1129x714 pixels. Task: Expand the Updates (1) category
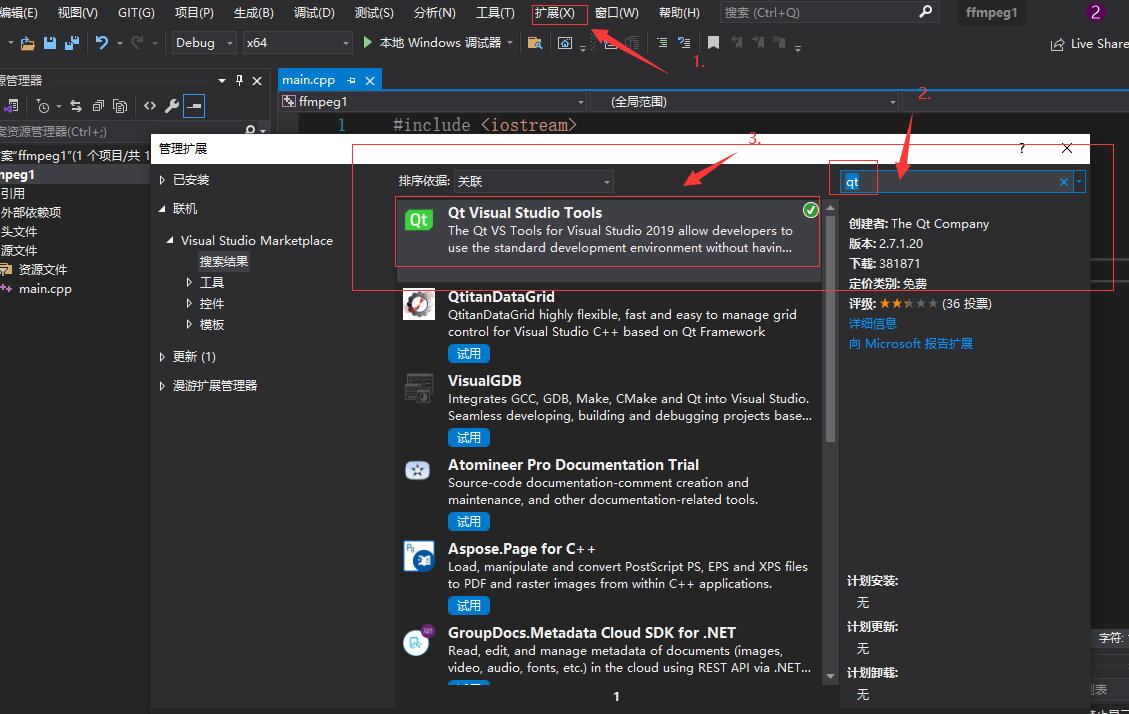tap(163, 356)
